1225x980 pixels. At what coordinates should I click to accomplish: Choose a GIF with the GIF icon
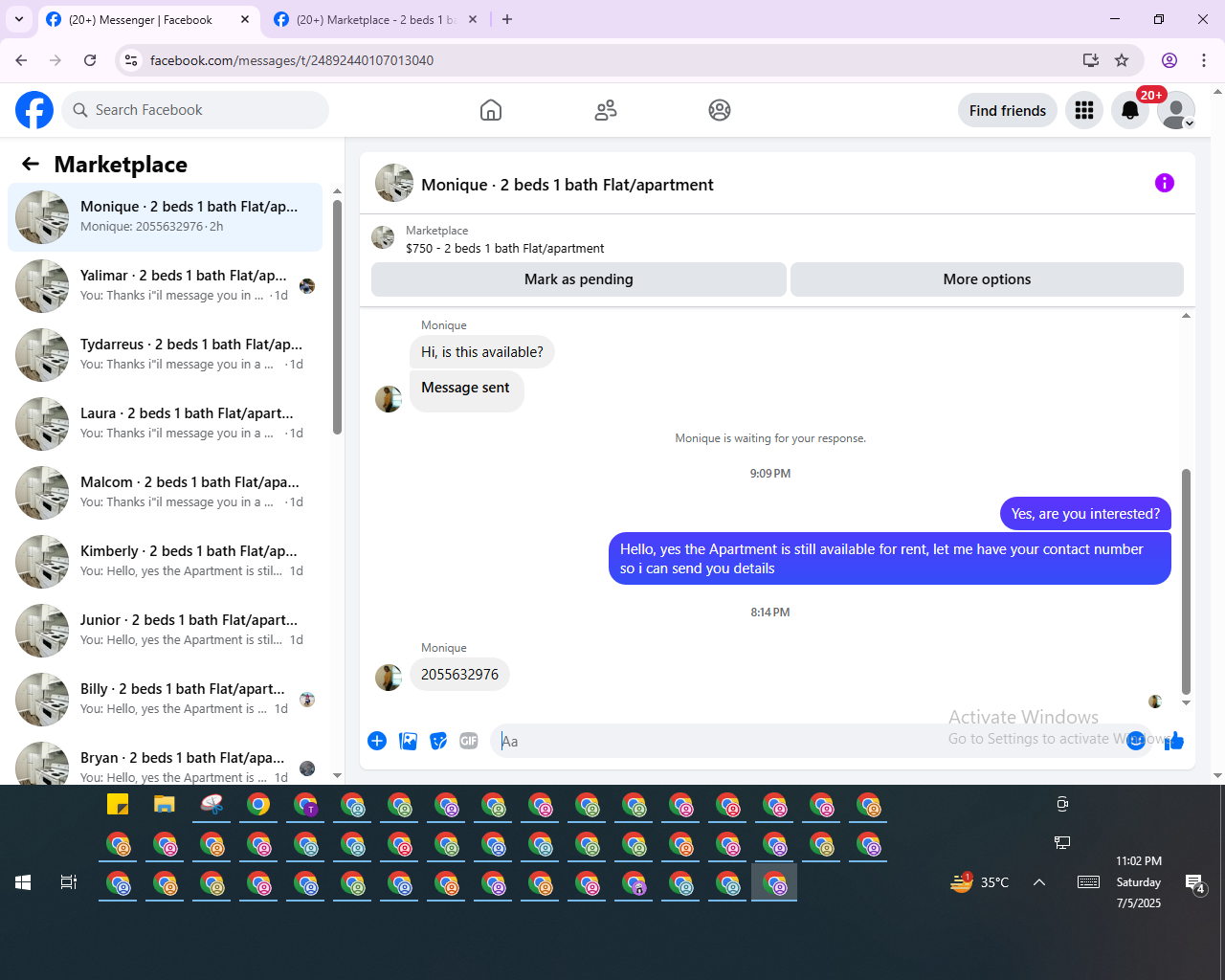pyautogui.click(x=469, y=741)
